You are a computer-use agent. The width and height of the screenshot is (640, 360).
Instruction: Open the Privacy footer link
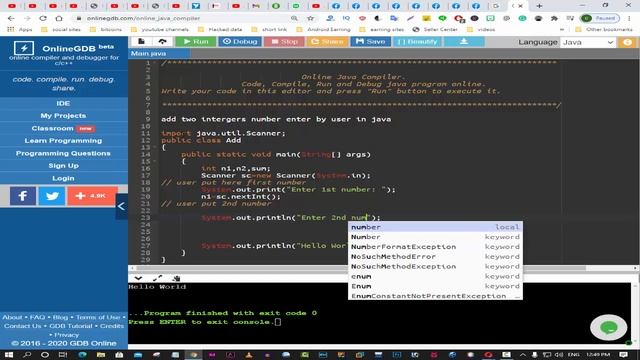point(67,335)
